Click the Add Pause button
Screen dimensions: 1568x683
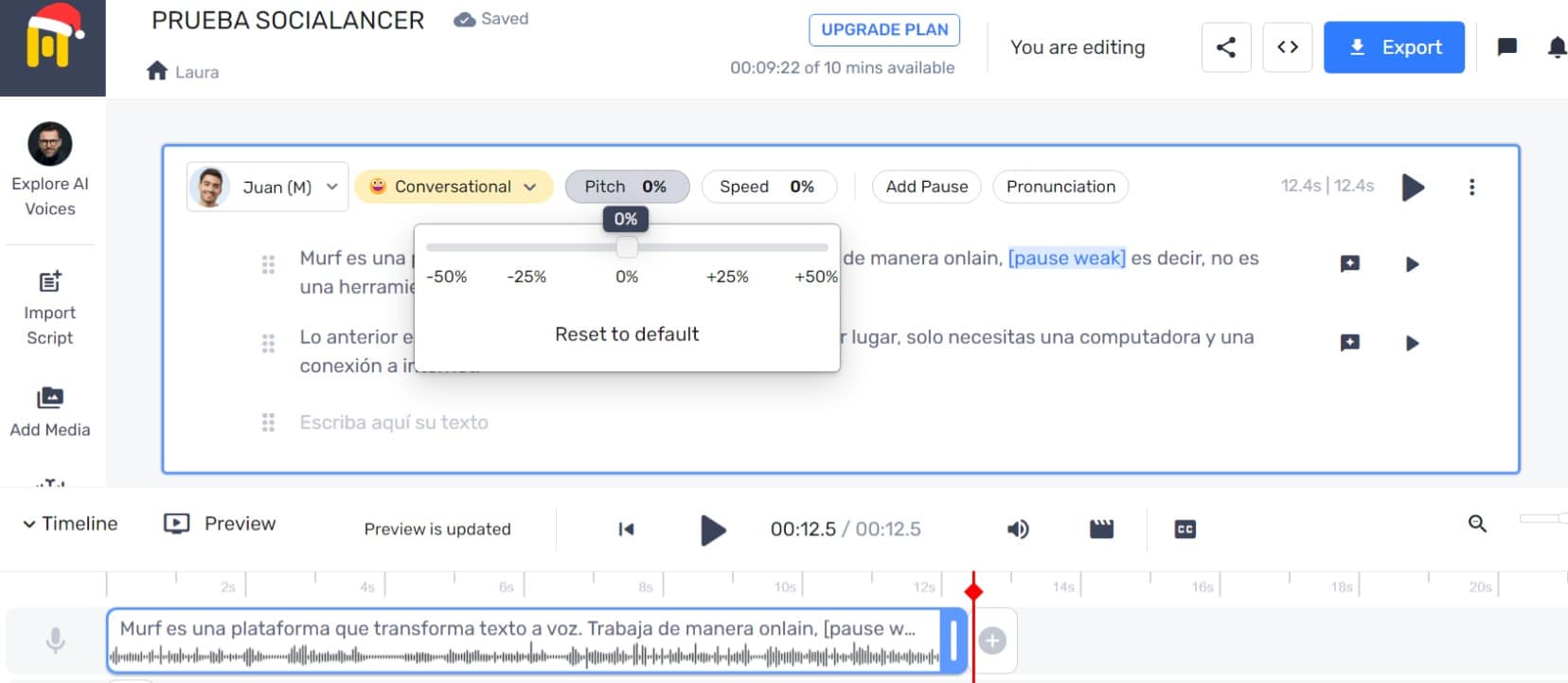(927, 187)
